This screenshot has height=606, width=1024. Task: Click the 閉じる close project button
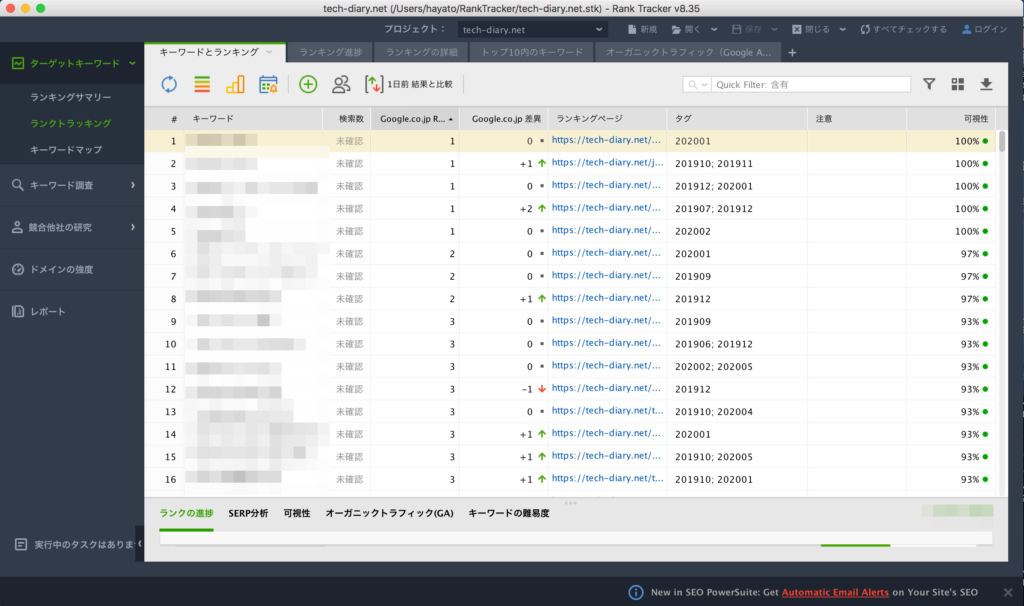[810, 29]
